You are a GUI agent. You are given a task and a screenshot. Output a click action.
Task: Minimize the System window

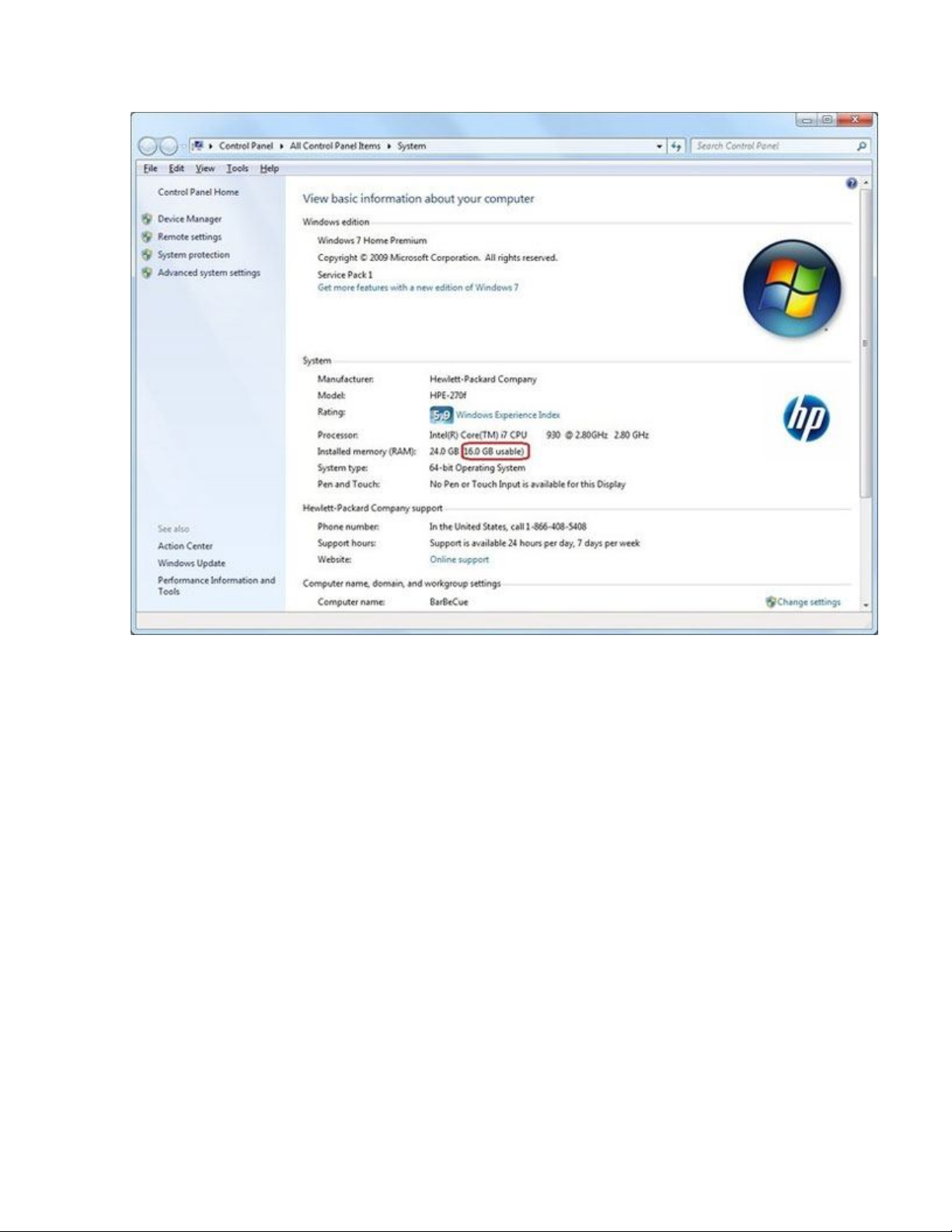pyautogui.click(x=807, y=120)
